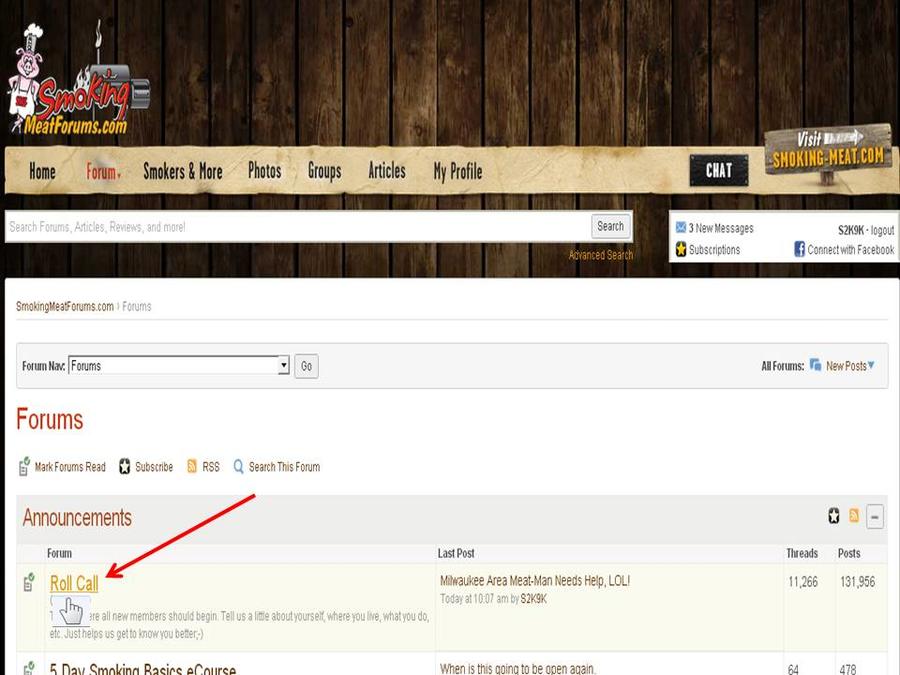Click the Advanced Search link
This screenshot has width=900, height=675.
(600, 255)
